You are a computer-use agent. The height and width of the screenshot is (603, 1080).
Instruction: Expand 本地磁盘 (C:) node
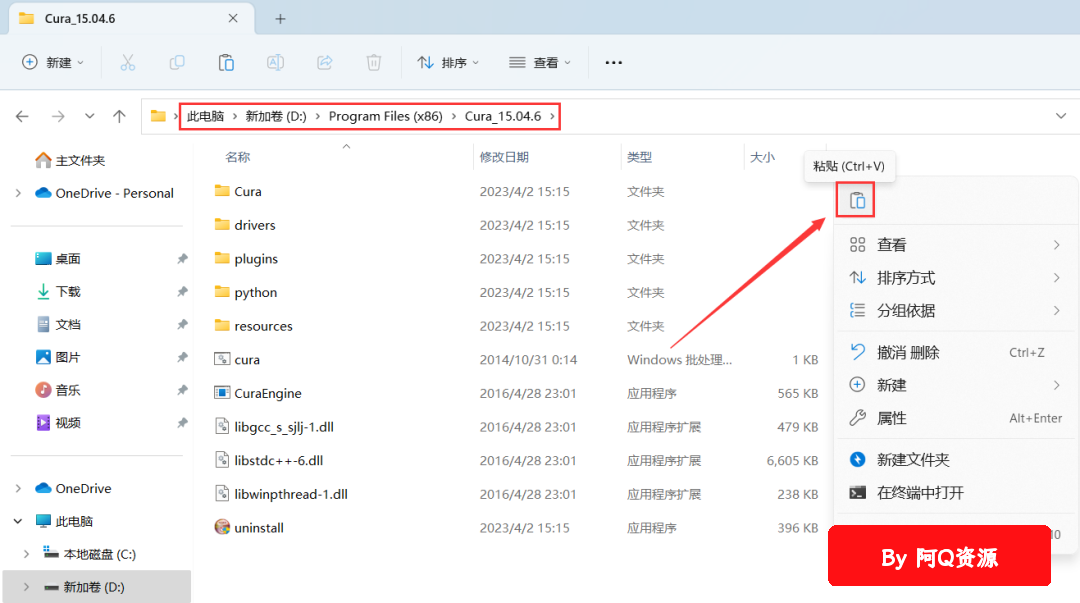coord(26,554)
